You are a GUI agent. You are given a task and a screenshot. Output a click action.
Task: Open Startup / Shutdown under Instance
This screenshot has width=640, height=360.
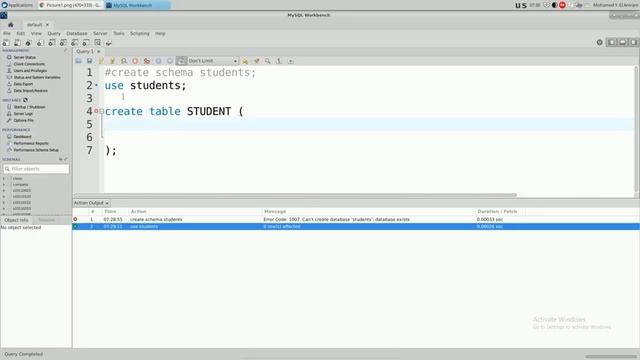point(29,107)
